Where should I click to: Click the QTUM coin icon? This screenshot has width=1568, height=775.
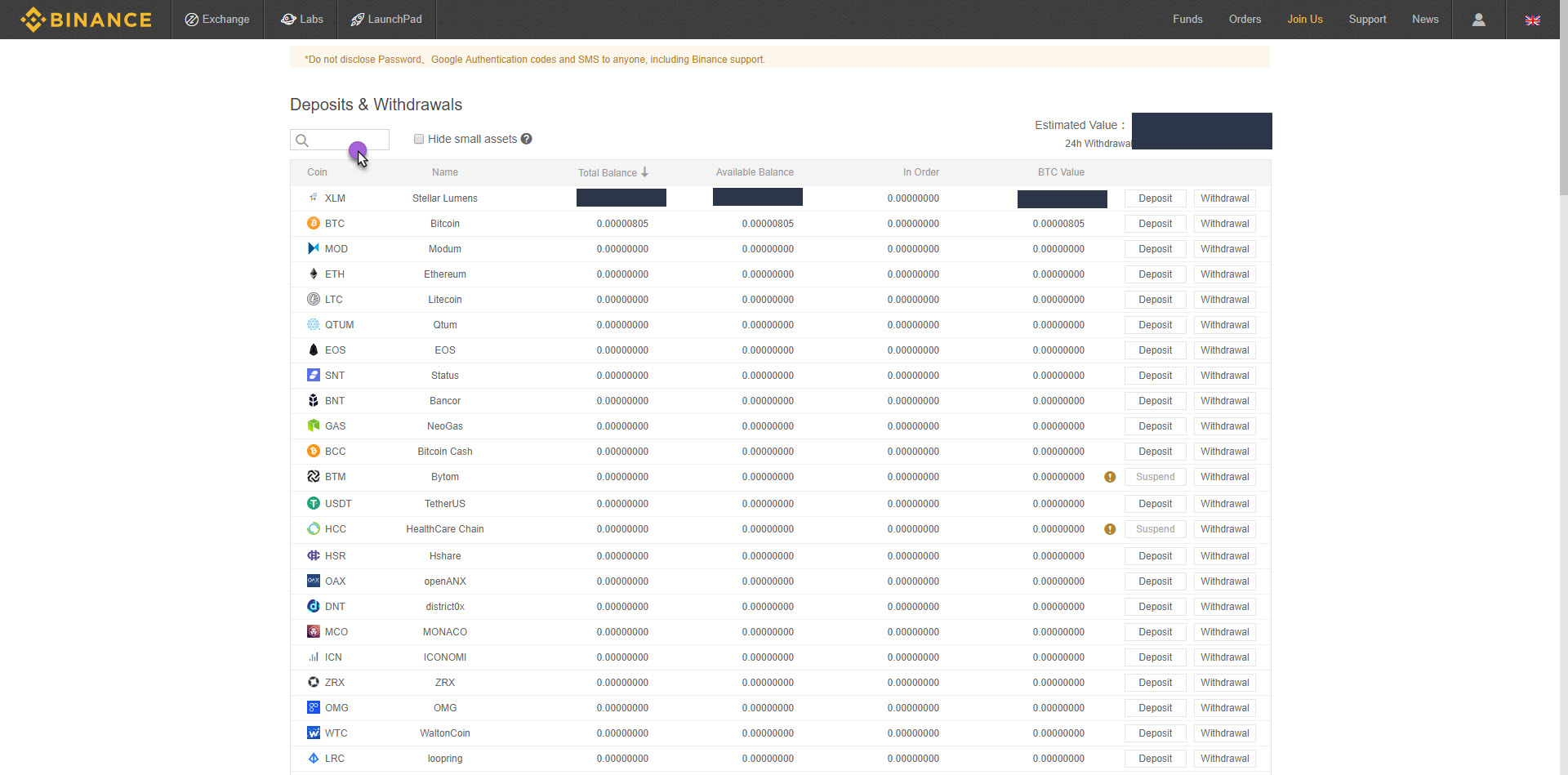click(x=314, y=324)
